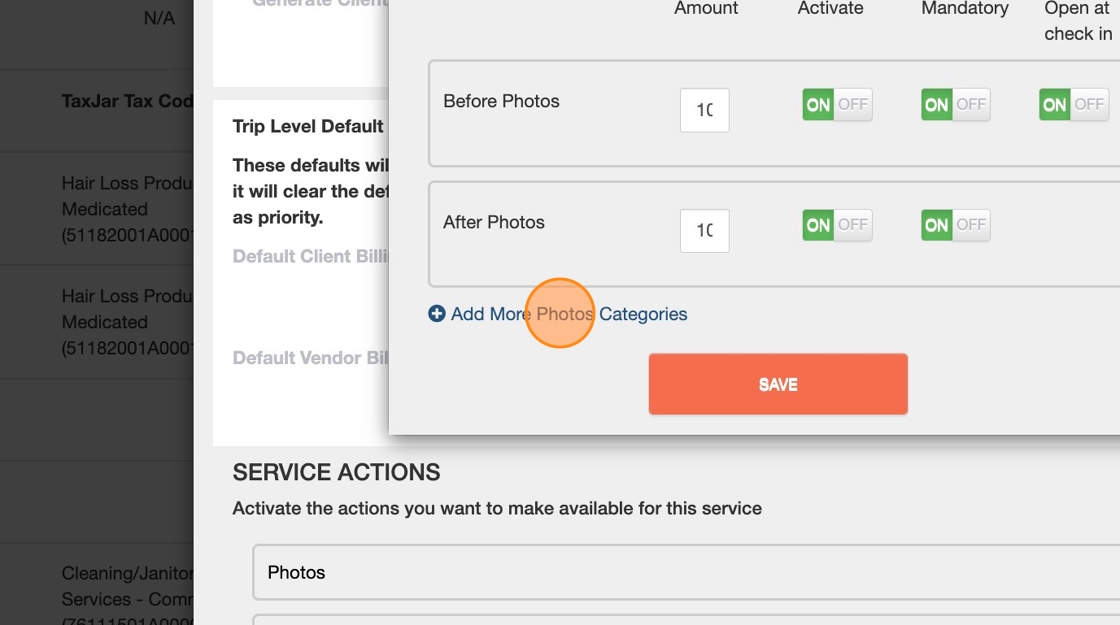
Task: Expand the Photos service action row
Action: [686, 572]
